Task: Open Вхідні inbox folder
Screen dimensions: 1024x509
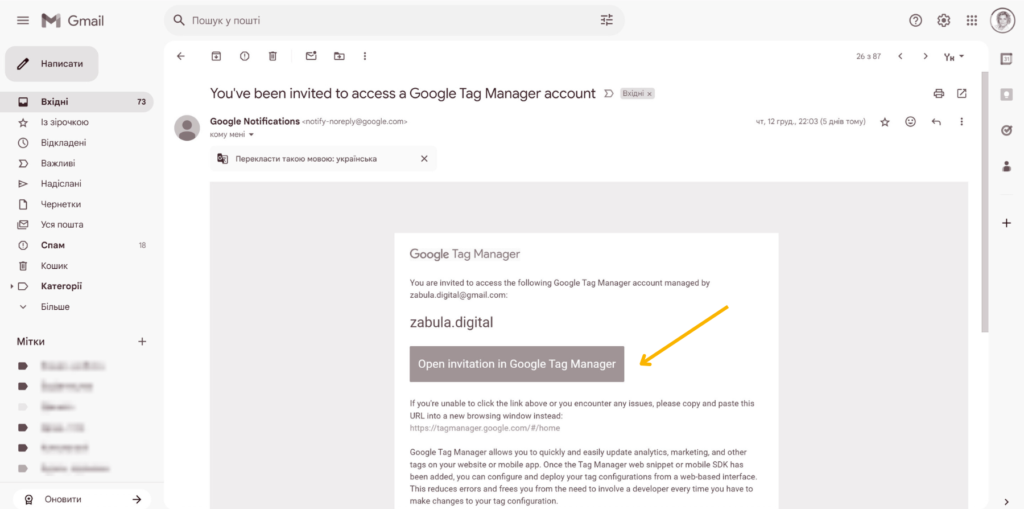Action: pos(78,102)
